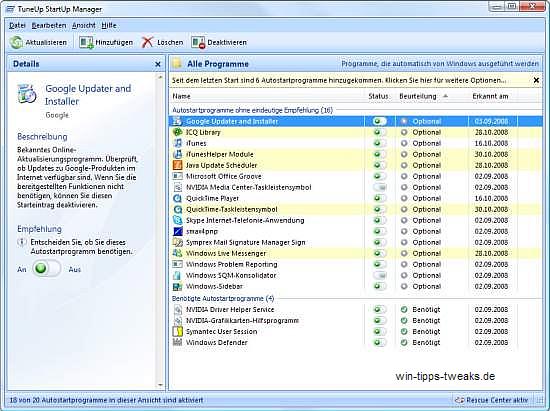Click the Google Updater and Installer row name
This screenshot has width=550, height=411.
click(232, 121)
